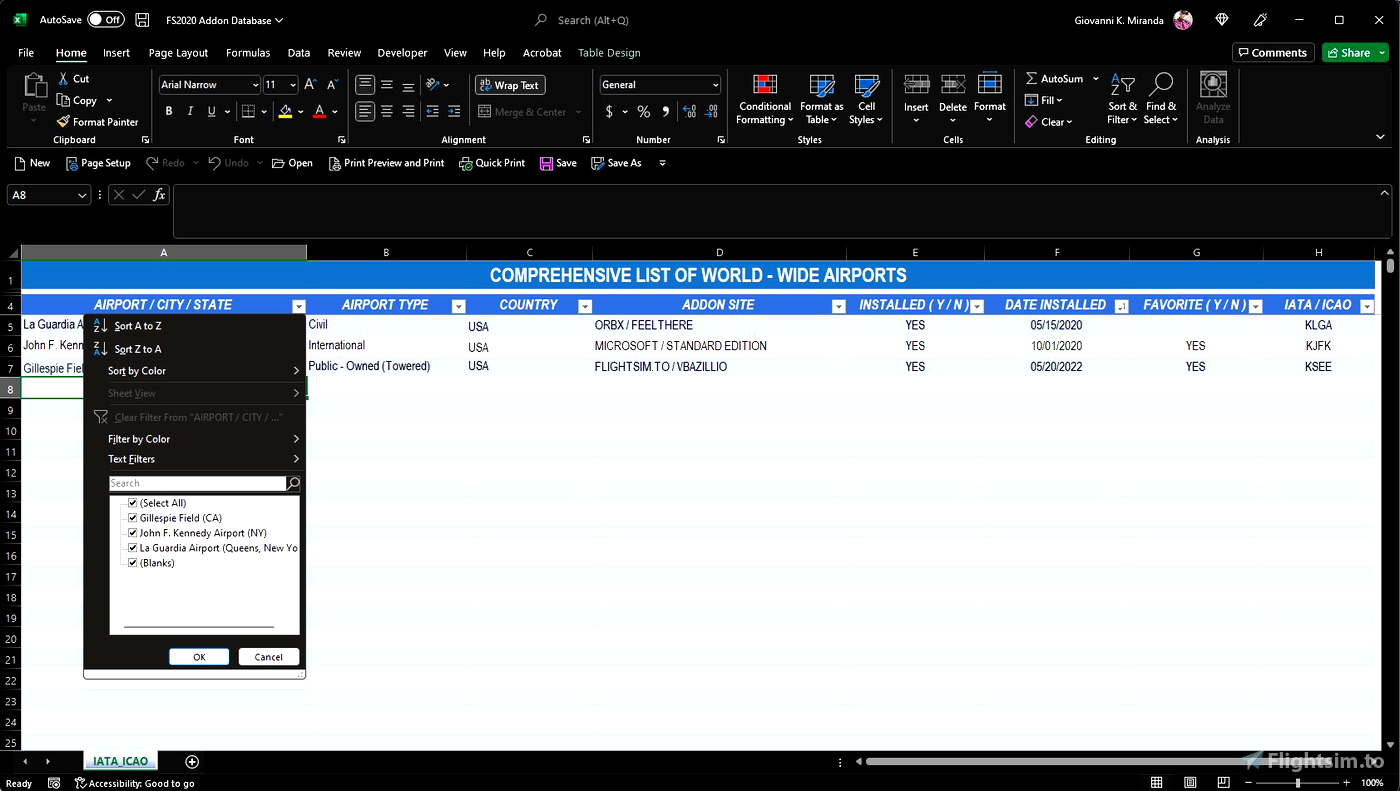
Task: Click the fill color swatch button
Action: [285, 112]
